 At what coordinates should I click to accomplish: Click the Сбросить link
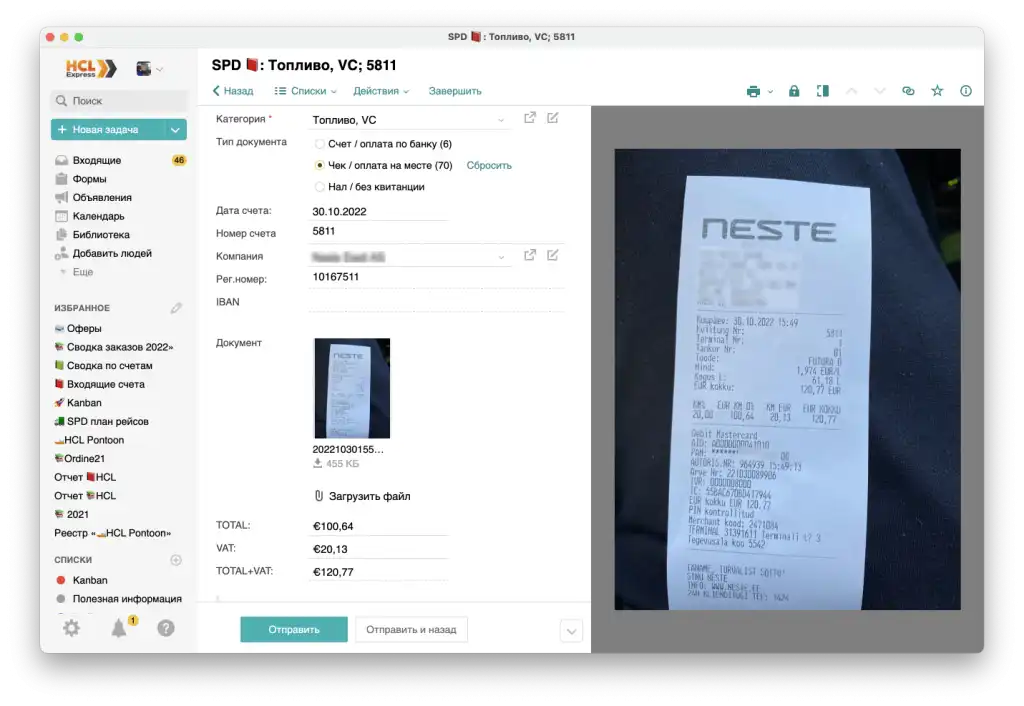coord(488,165)
